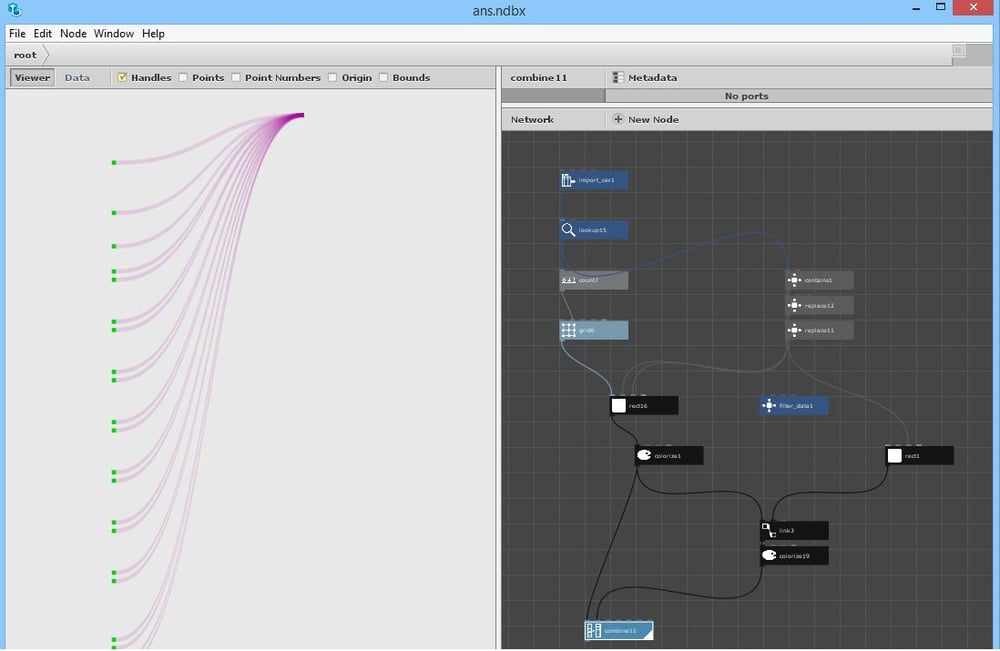Select the replace12 node icon

[x=793, y=305]
